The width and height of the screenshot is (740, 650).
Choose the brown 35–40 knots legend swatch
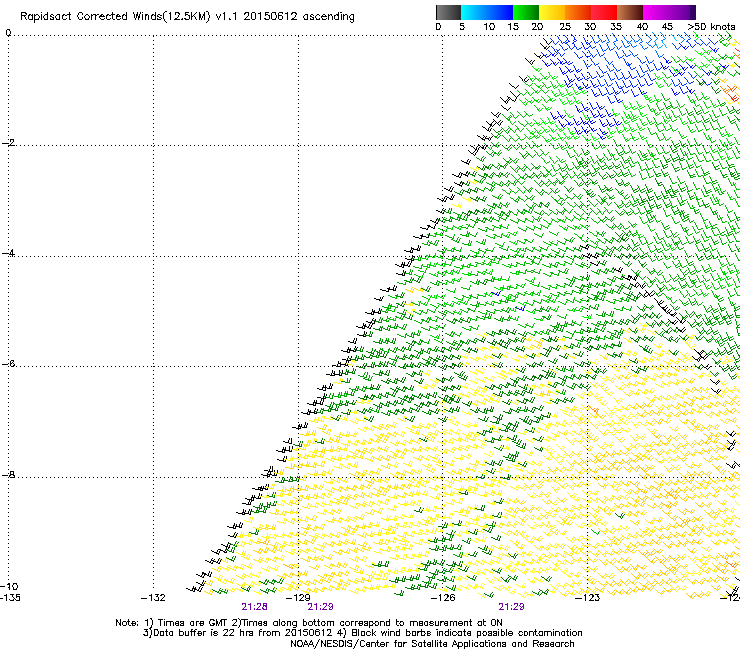630,12
